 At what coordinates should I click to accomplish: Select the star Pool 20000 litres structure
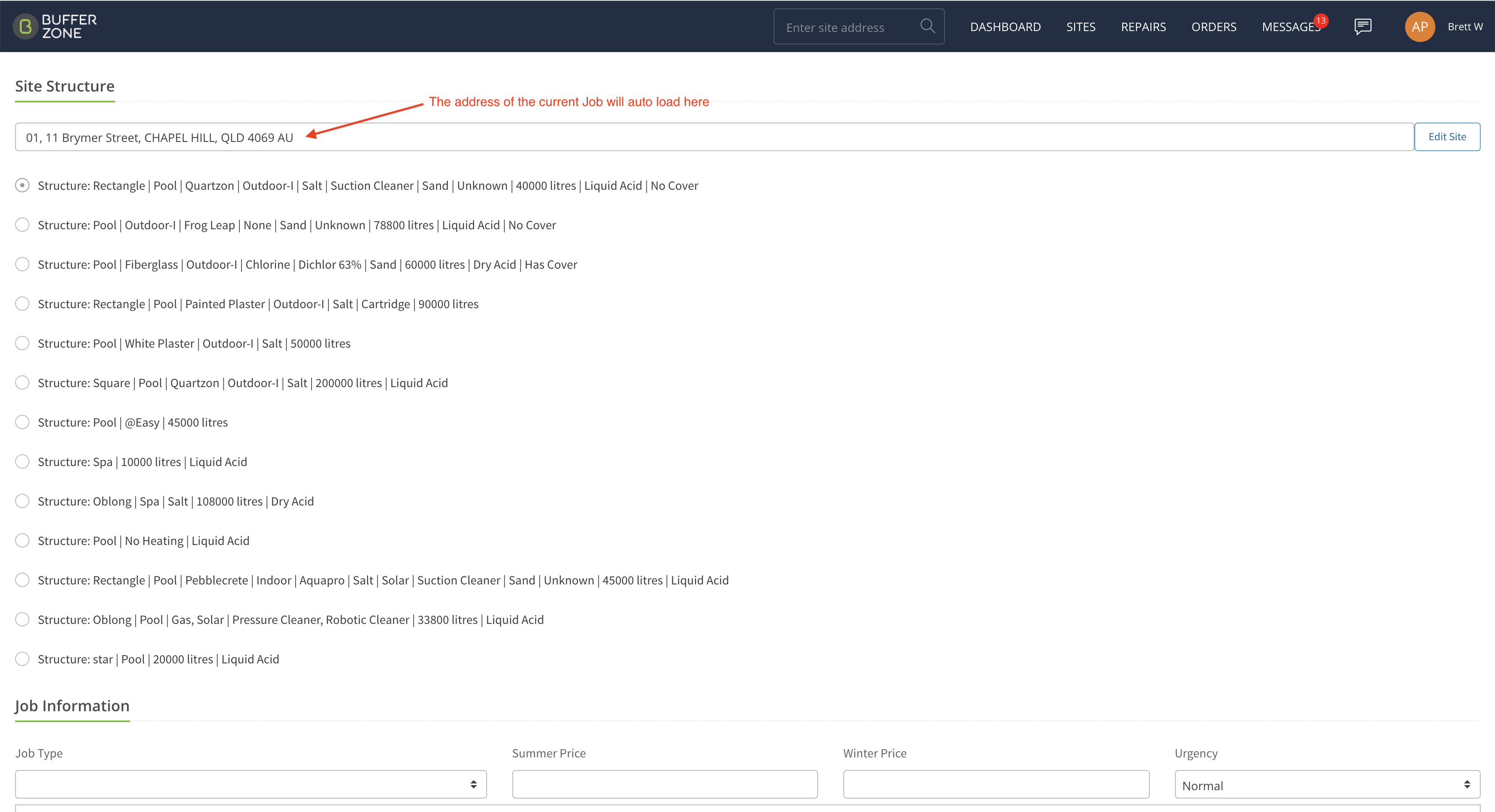tap(22, 659)
